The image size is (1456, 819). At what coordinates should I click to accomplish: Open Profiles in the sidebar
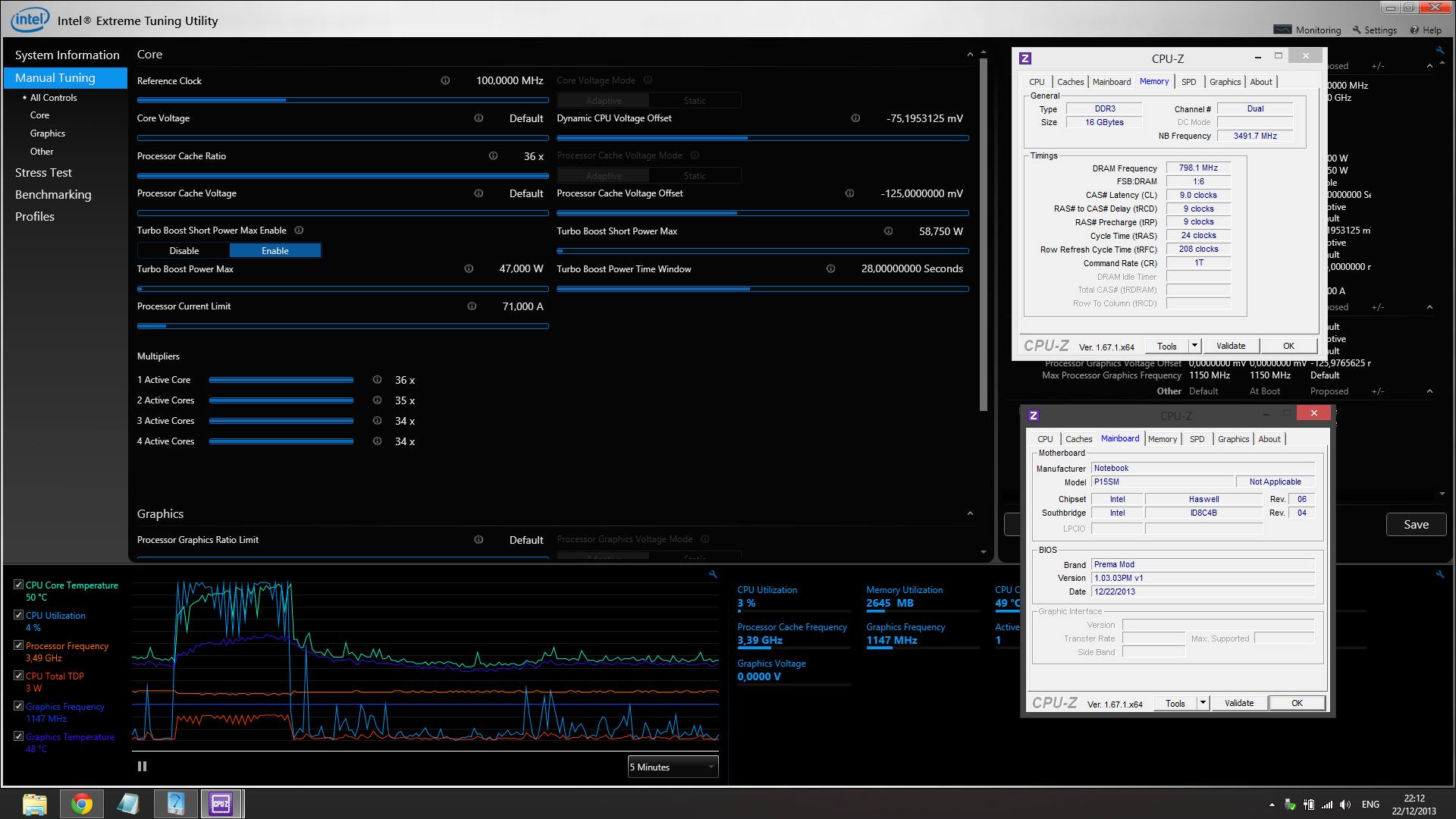click(35, 217)
